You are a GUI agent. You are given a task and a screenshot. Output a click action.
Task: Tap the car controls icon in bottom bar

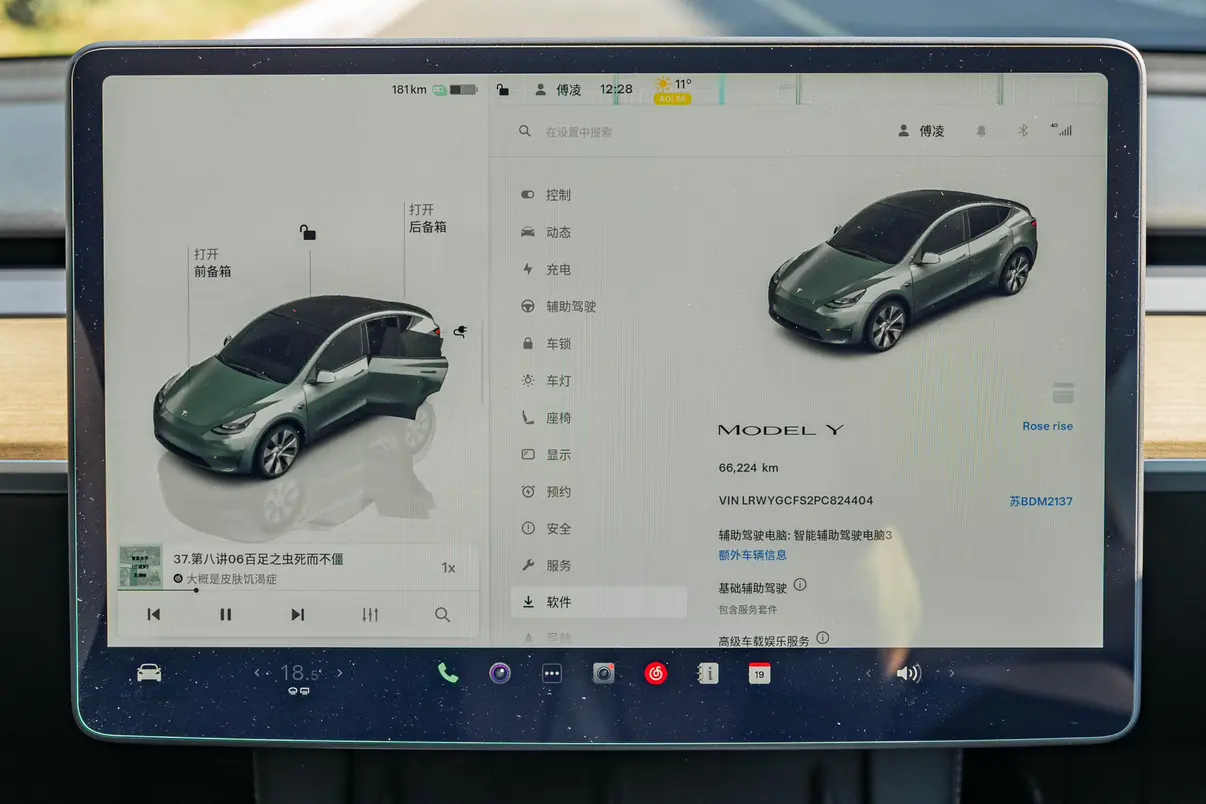pyautogui.click(x=149, y=673)
